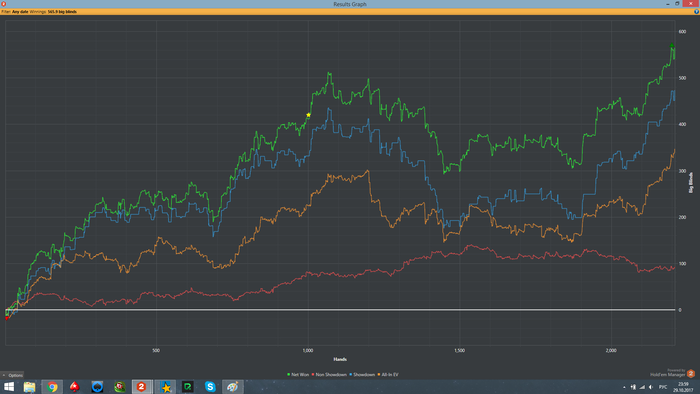Open the blue spade poker app icon
700x394 pixels.
pyautogui.click(x=97, y=386)
